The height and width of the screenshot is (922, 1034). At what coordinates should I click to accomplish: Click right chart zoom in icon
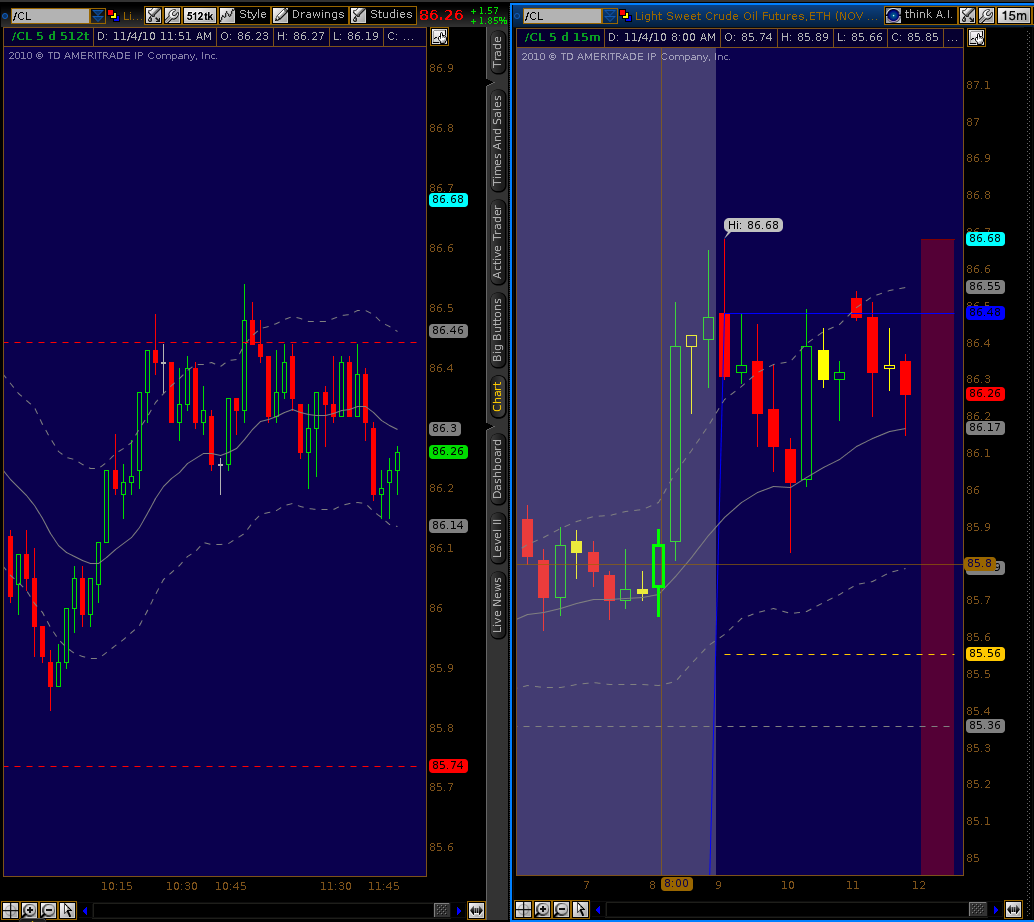(x=542, y=910)
